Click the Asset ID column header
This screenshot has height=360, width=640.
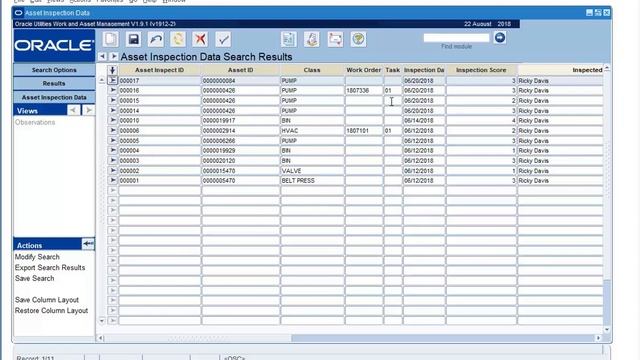click(240, 70)
